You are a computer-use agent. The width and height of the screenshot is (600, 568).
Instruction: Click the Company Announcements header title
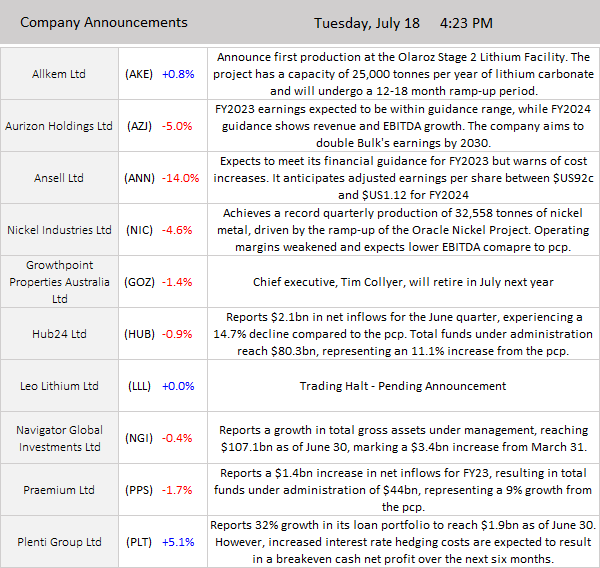[x=103, y=22]
